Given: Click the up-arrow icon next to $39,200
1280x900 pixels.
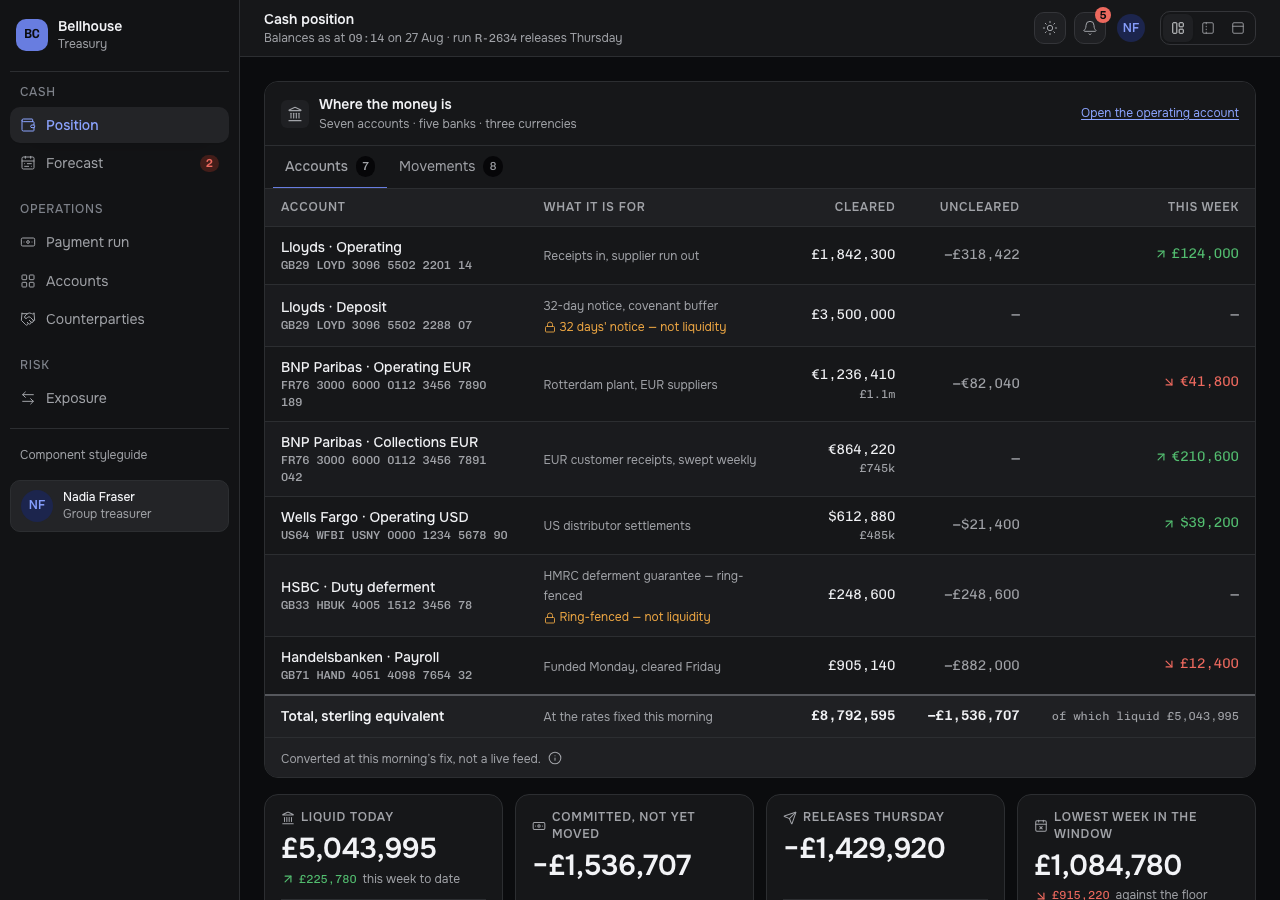Looking at the screenshot, I should pyautogui.click(x=1169, y=523).
